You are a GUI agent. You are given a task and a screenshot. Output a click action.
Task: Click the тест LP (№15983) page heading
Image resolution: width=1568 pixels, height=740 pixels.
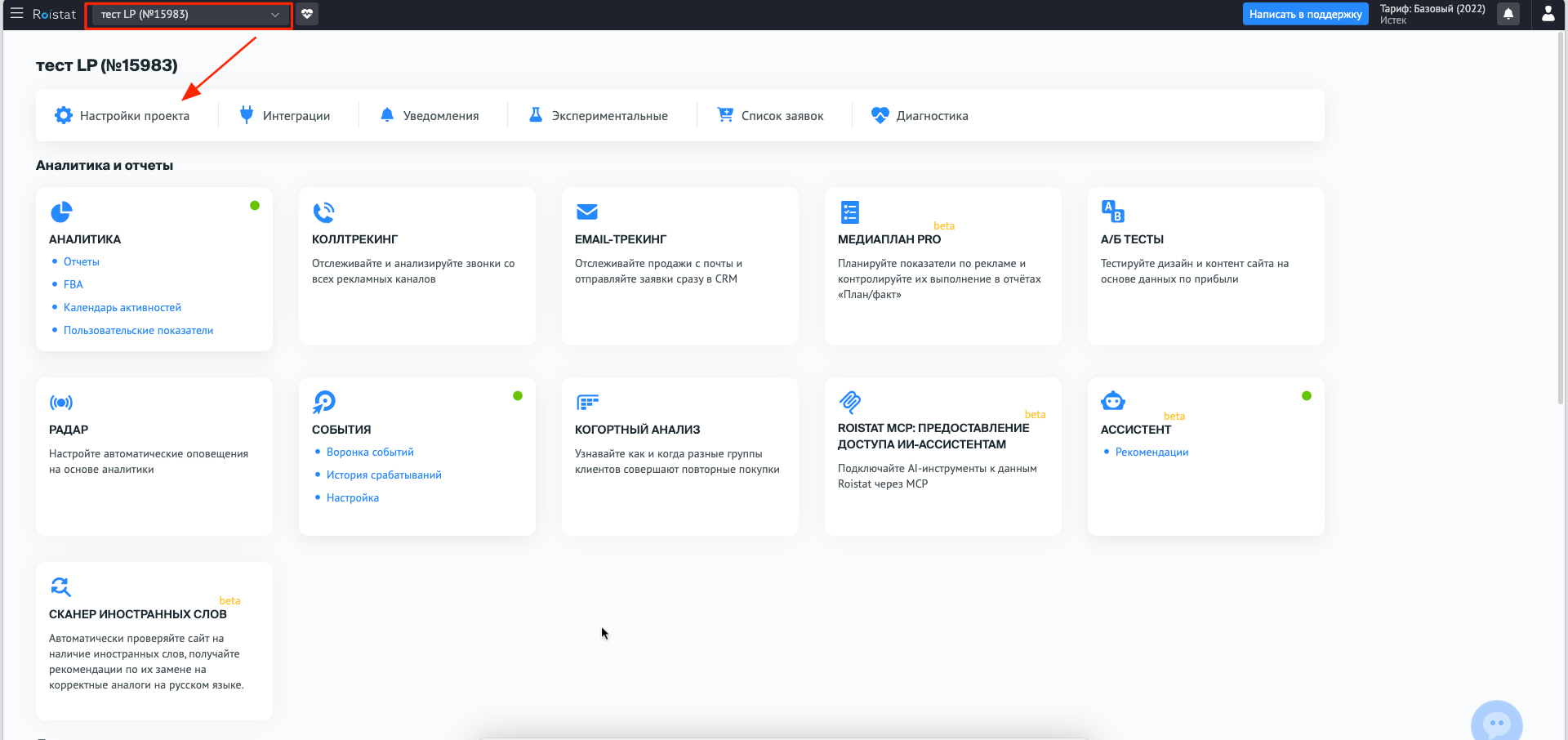point(107,65)
